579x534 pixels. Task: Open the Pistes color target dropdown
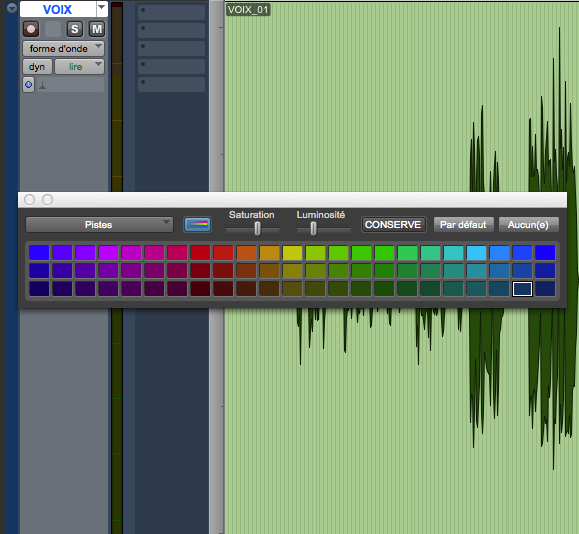pos(99,225)
